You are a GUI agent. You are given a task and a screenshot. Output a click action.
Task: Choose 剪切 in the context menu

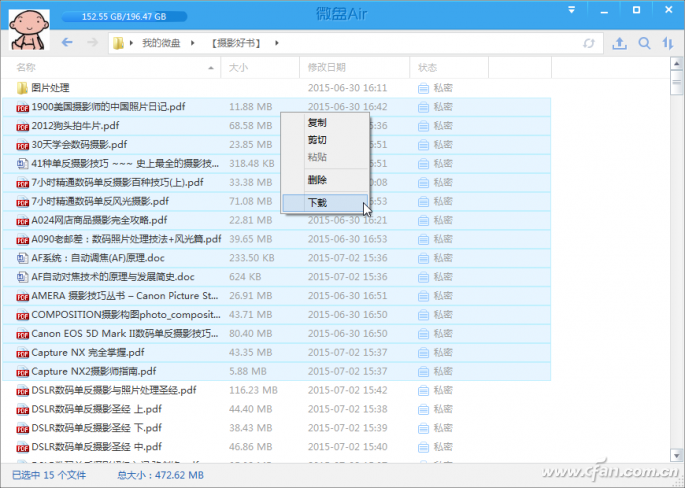(325, 140)
